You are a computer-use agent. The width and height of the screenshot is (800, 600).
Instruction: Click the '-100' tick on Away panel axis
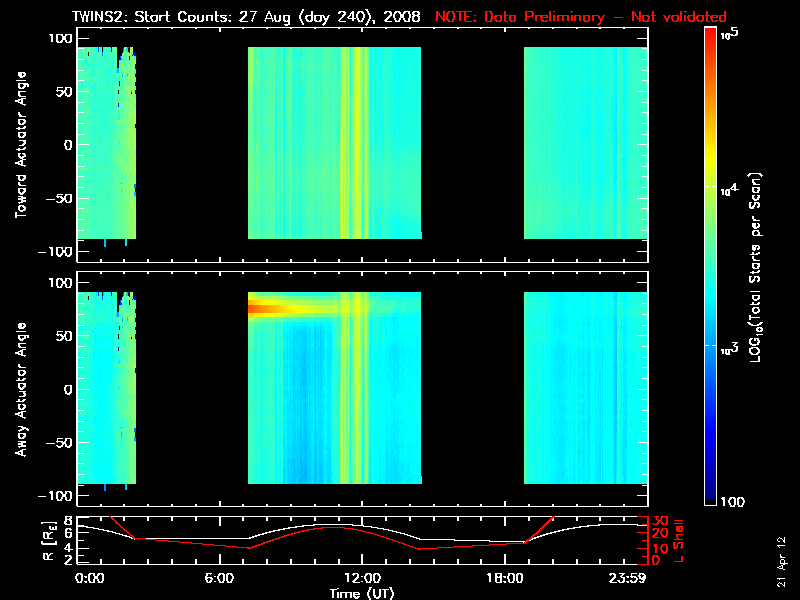[x=56, y=496]
